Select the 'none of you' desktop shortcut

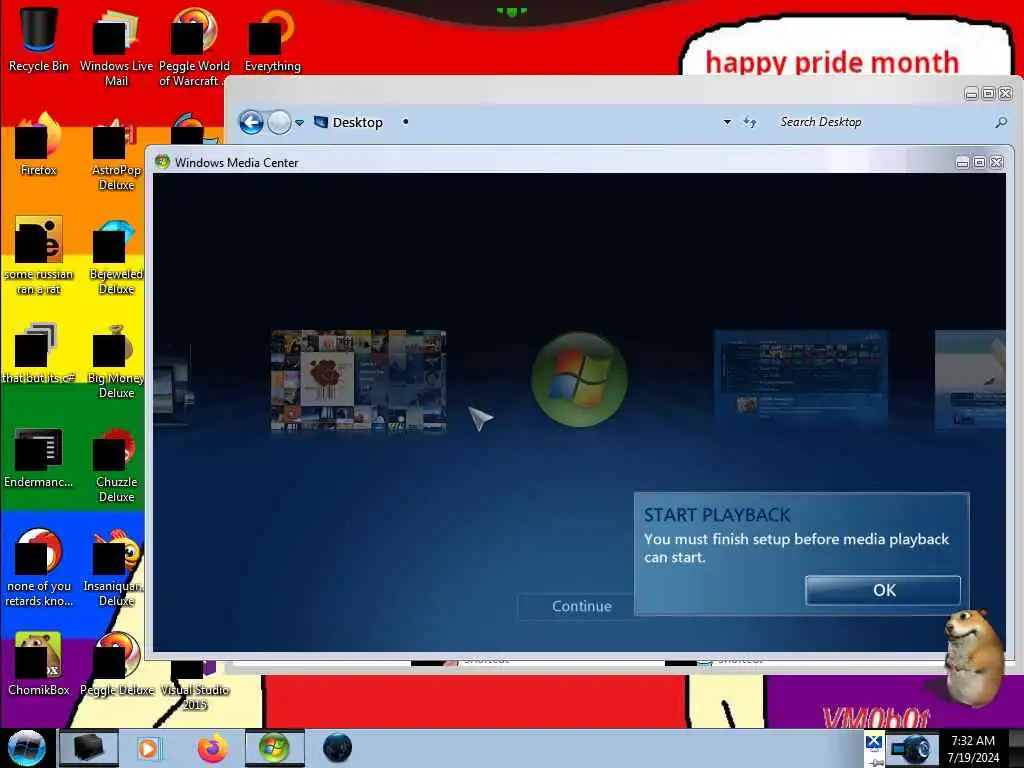tap(38, 568)
